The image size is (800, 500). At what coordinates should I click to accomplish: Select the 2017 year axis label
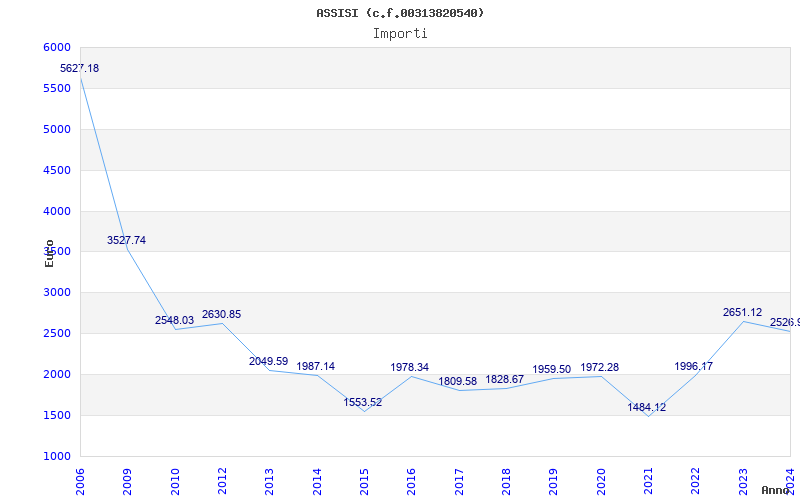point(459,482)
